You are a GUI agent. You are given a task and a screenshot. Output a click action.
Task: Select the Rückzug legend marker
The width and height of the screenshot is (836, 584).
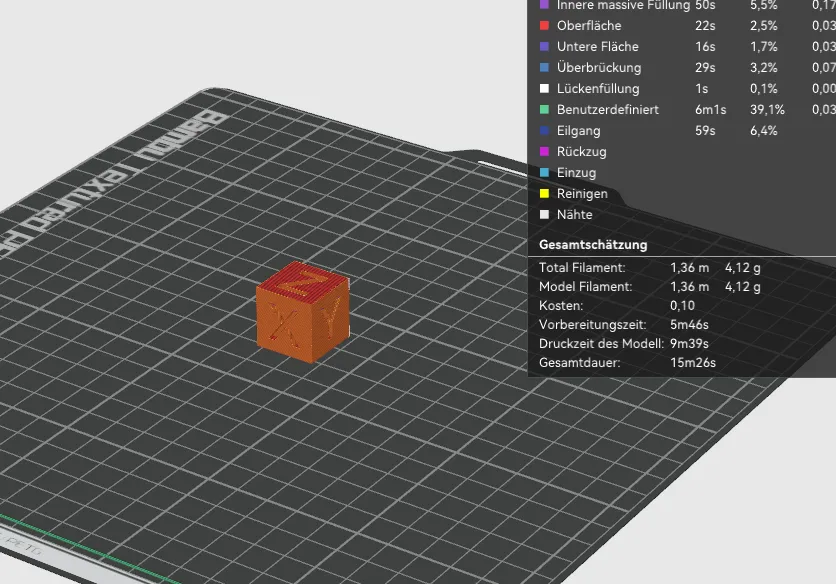(x=544, y=152)
